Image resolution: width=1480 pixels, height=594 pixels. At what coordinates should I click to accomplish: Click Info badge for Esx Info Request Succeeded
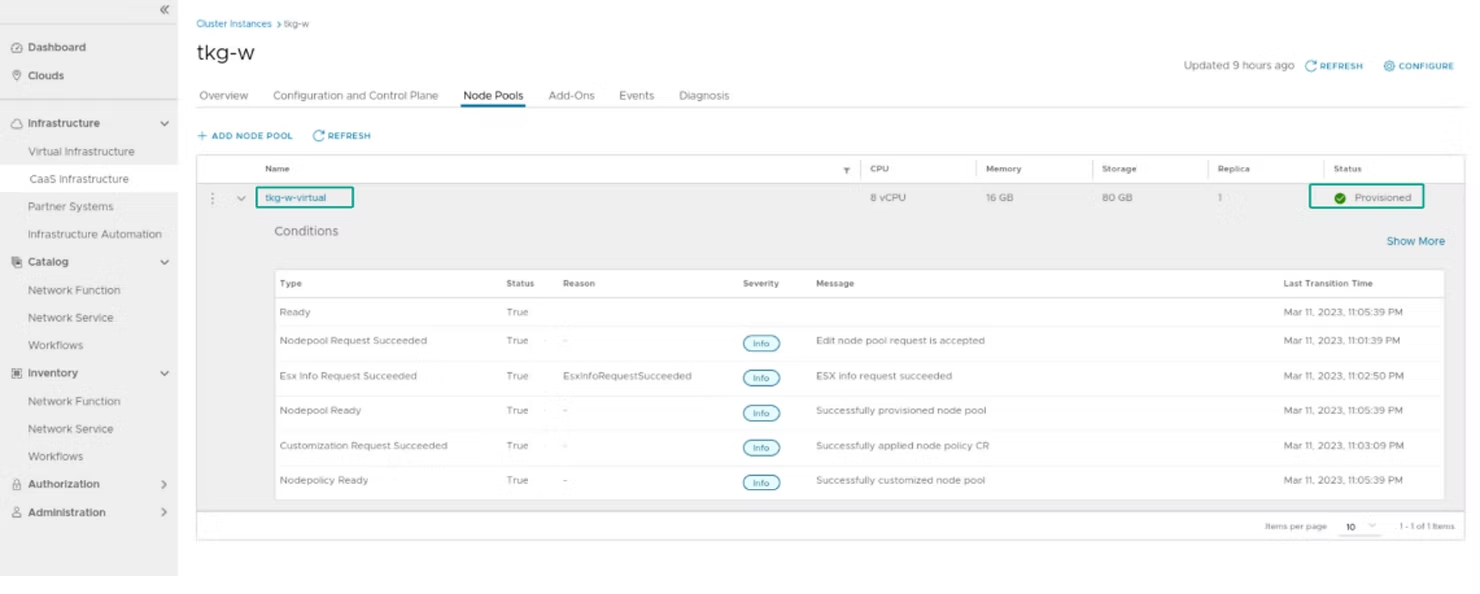click(761, 378)
